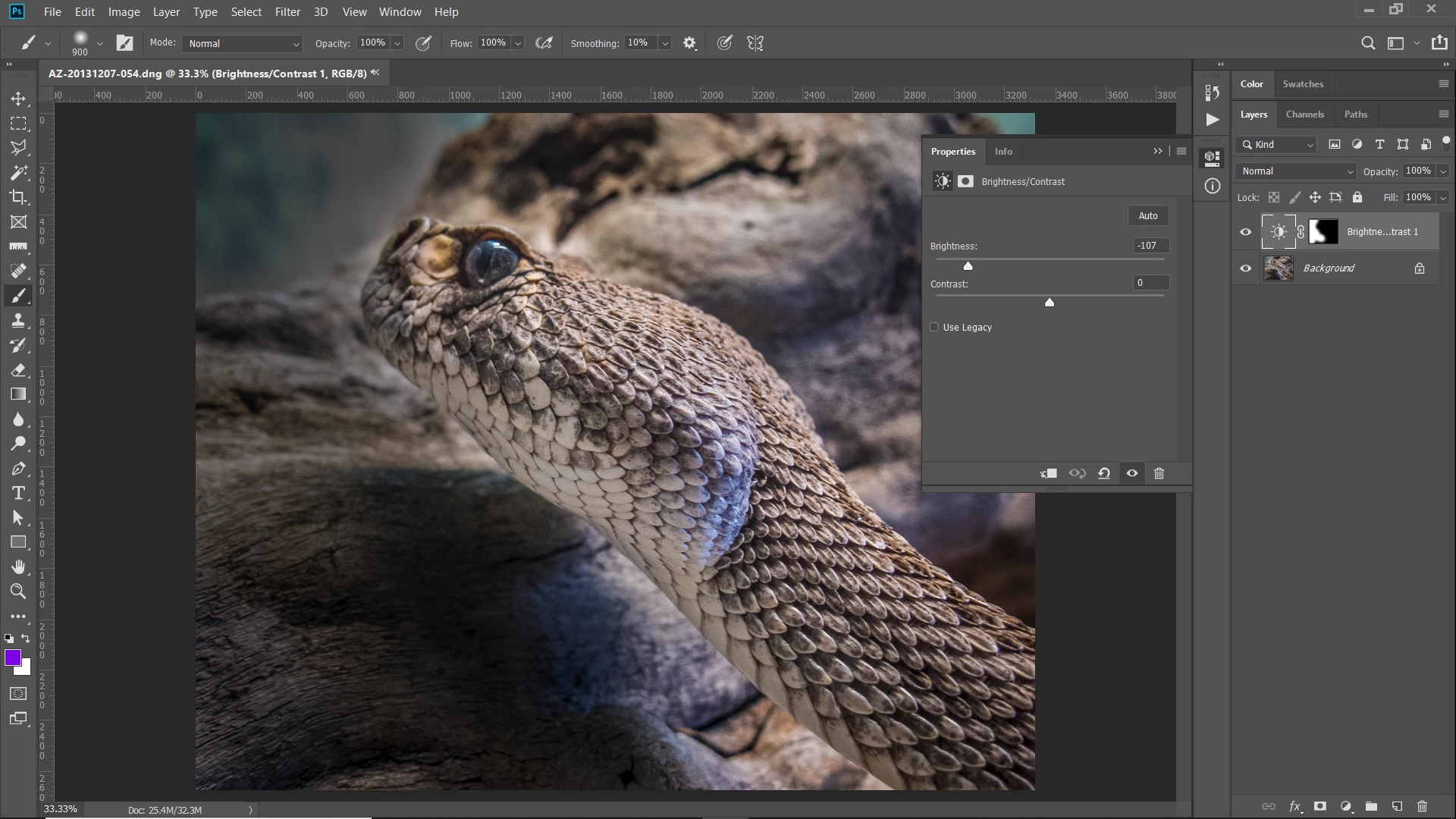Image resolution: width=1456 pixels, height=819 pixels.
Task: Select the Hand tool
Action: coord(18,567)
